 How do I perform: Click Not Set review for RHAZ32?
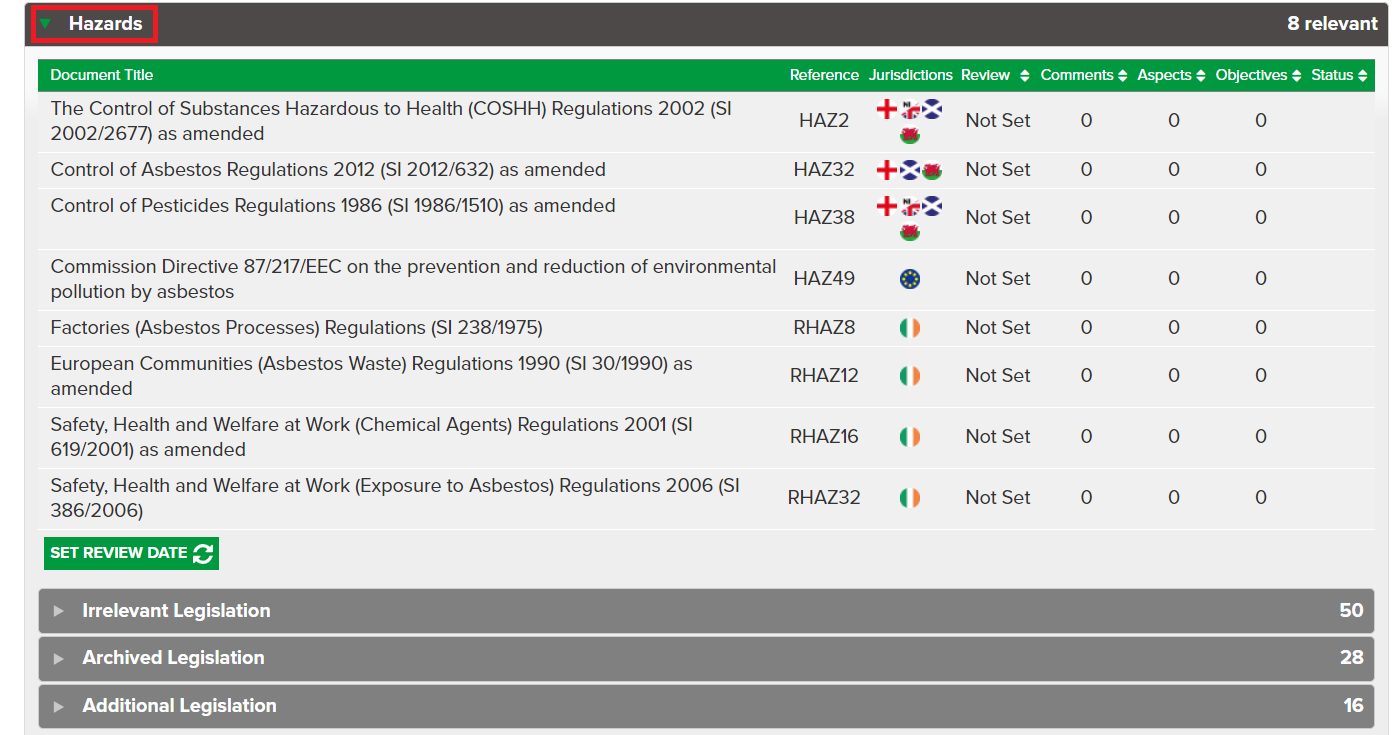998,498
